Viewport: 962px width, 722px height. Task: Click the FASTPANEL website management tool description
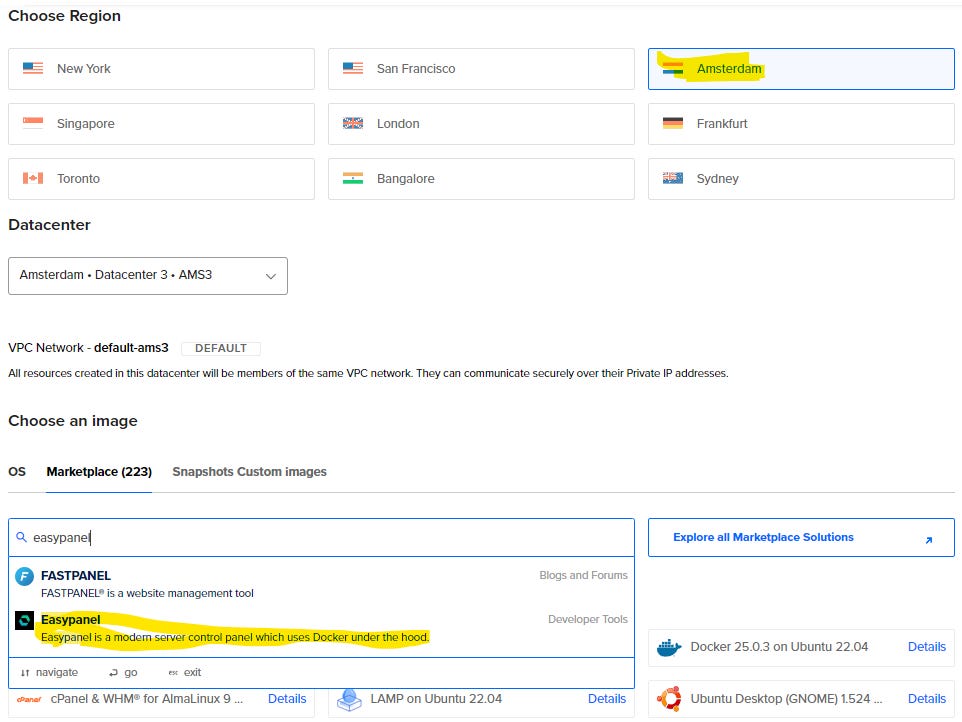tap(147, 593)
